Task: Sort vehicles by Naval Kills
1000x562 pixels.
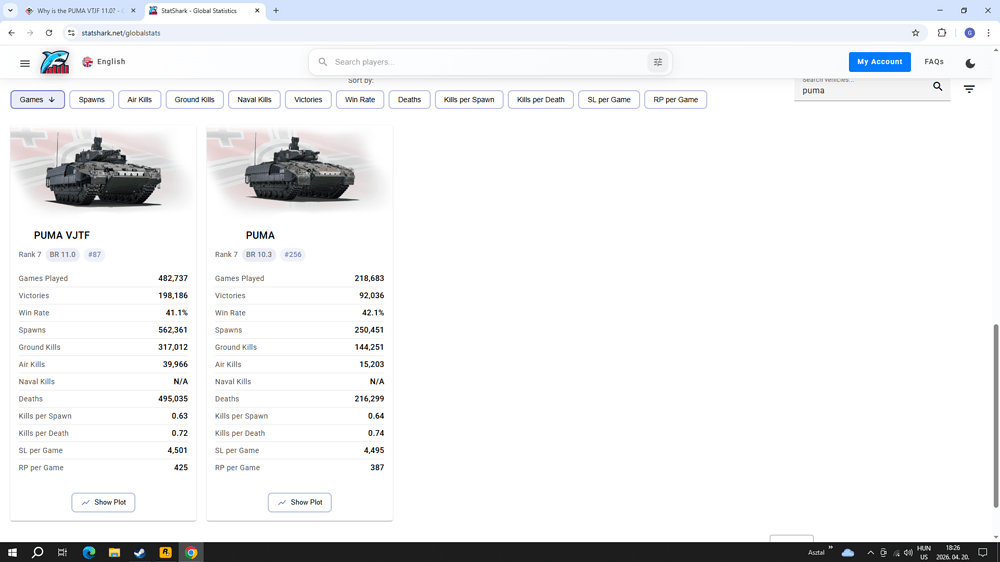Action: pos(254,100)
